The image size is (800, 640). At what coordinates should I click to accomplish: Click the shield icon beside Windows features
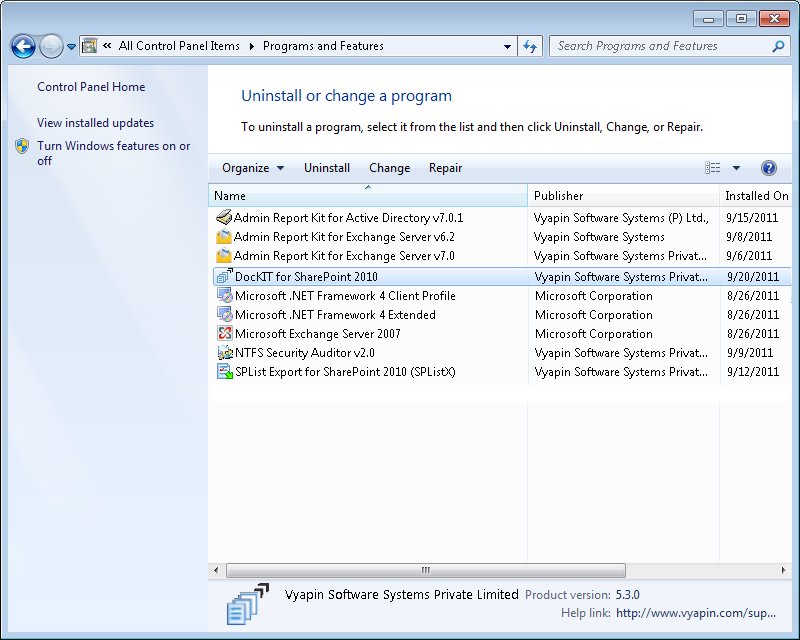[x=22, y=146]
